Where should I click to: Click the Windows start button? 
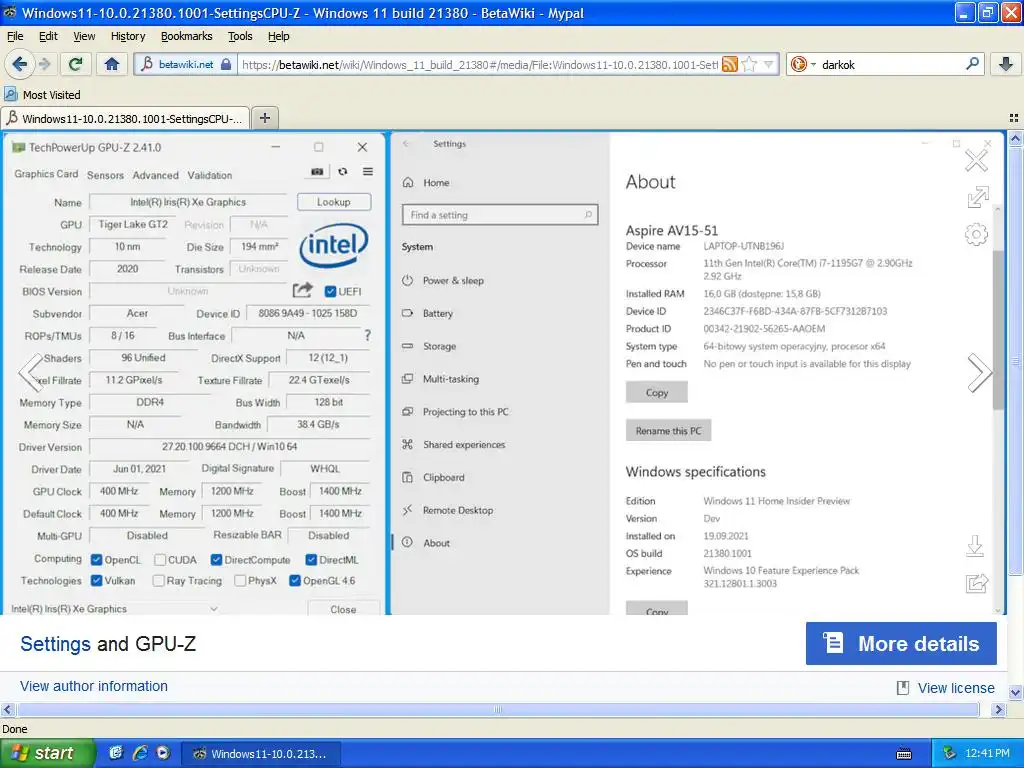click(x=46, y=753)
